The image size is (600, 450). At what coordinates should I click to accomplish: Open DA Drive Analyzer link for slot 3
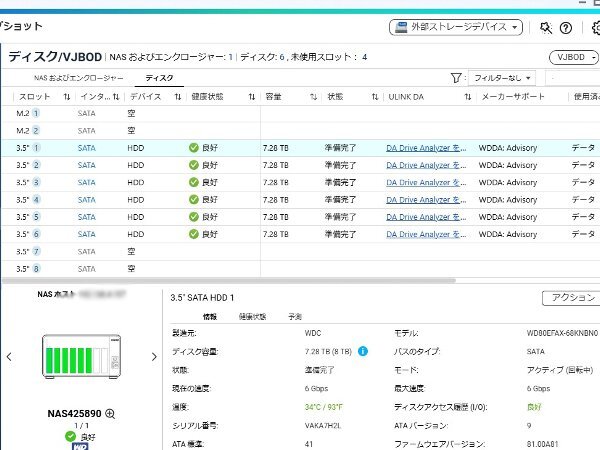pyautogui.click(x=426, y=183)
